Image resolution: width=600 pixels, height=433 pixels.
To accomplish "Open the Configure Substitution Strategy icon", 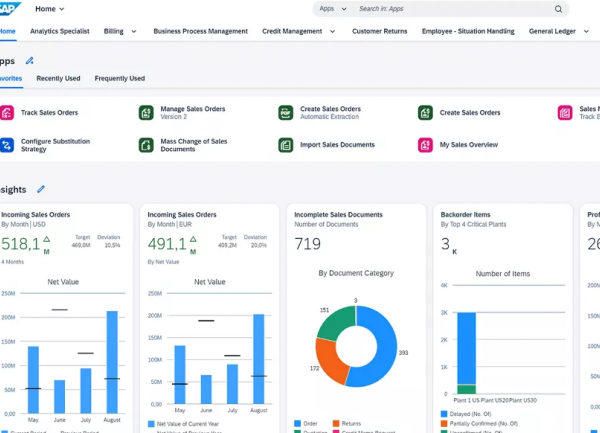I will (7, 145).
